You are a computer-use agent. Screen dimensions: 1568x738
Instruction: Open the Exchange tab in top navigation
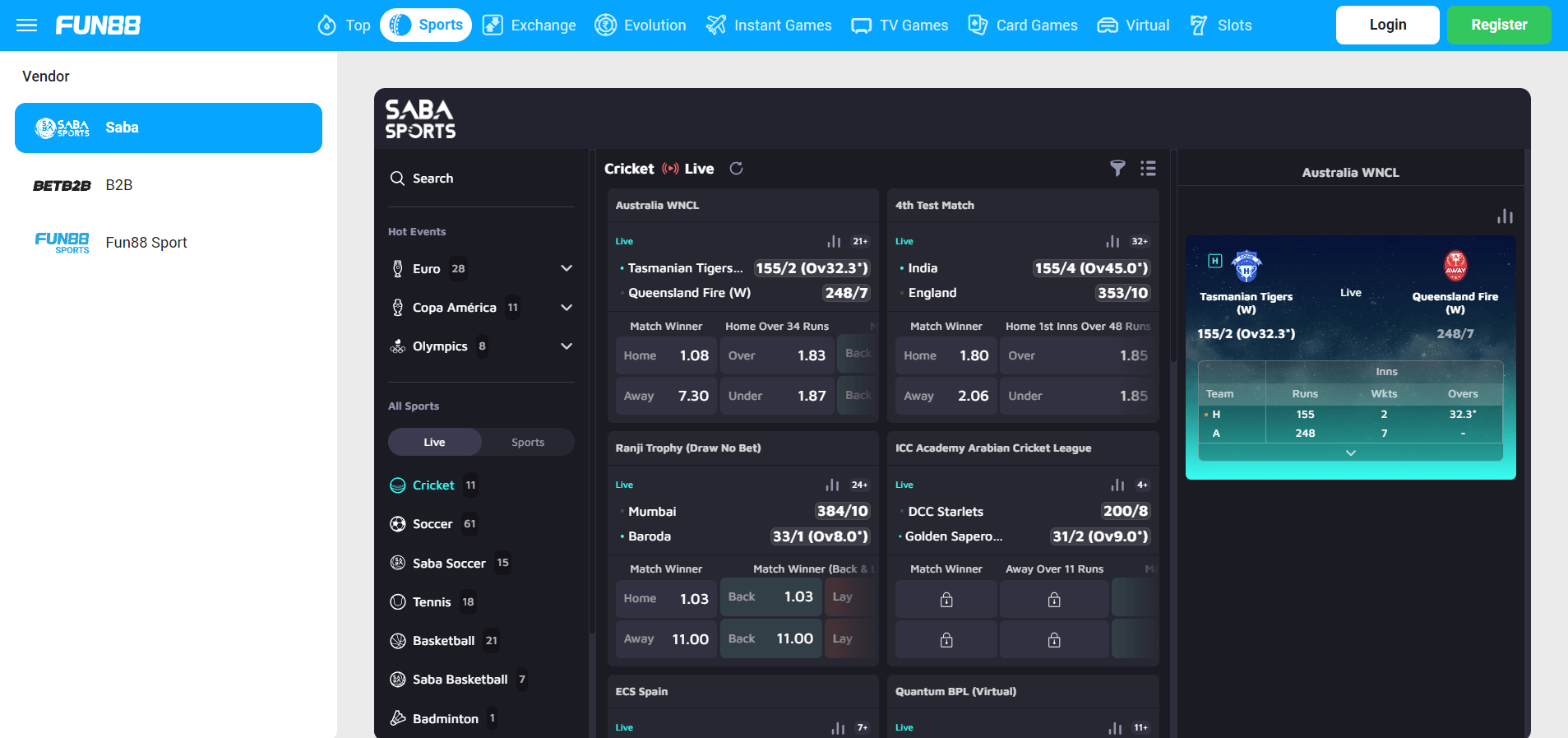pyautogui.click(x=529, y=25)
